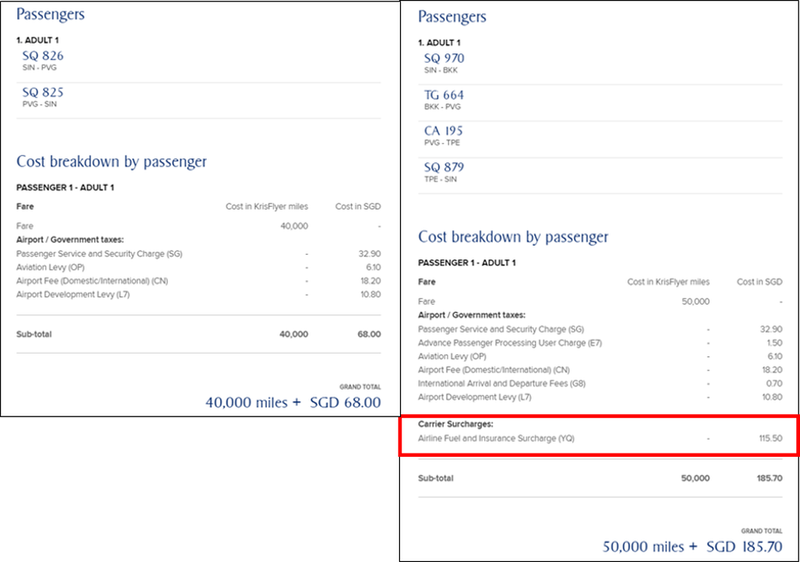
Task: Click the 185.70 sub-total amount
Action: pos(769,478)
